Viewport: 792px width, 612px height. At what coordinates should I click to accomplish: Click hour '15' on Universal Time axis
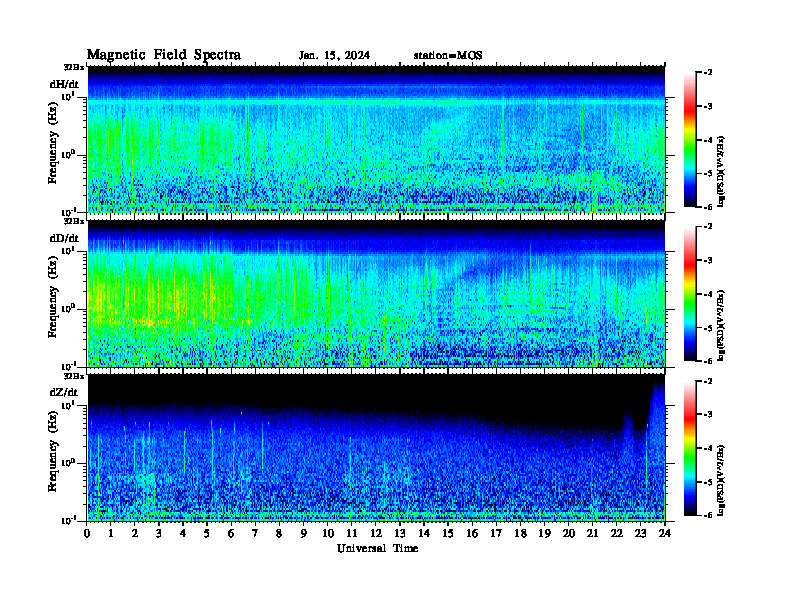[448, 533]
